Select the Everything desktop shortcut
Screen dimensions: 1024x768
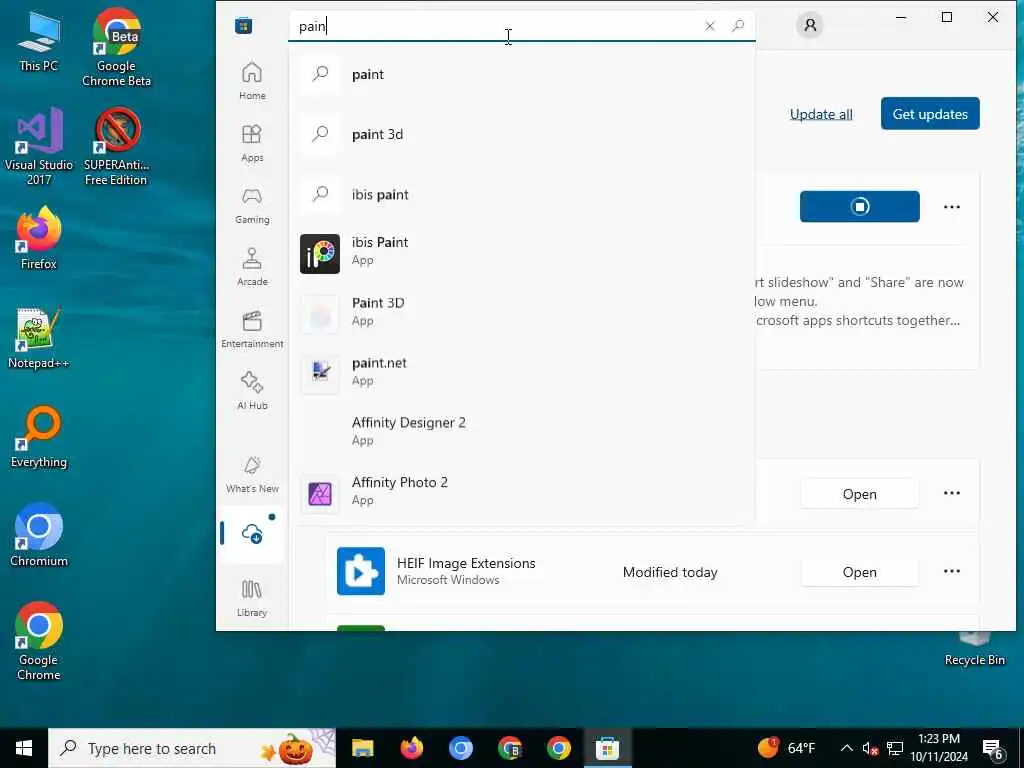tap(39, 437)
